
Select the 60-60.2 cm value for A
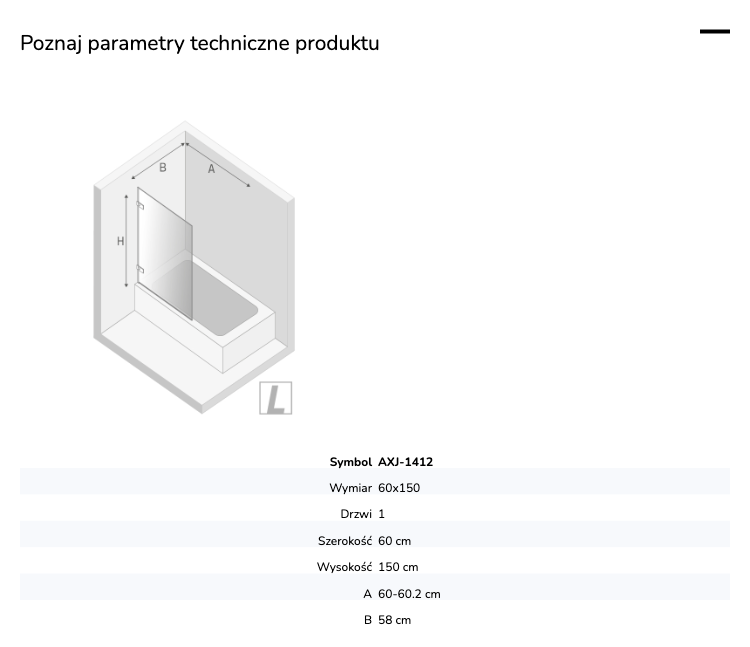409,594
